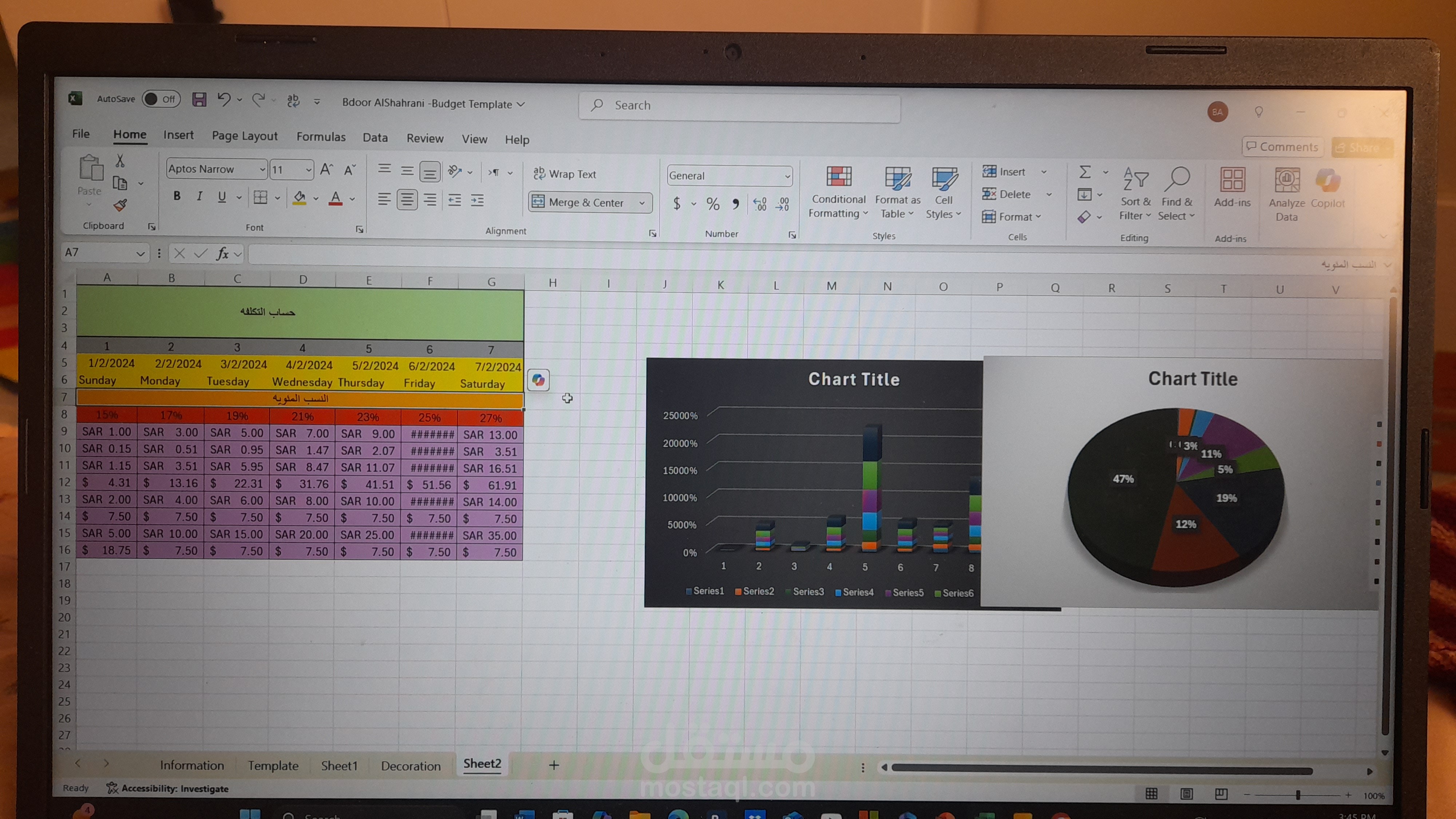1456x819 pixels.
Task: Click the Format Painter brush icon
Action: click(x=120, y=206)
